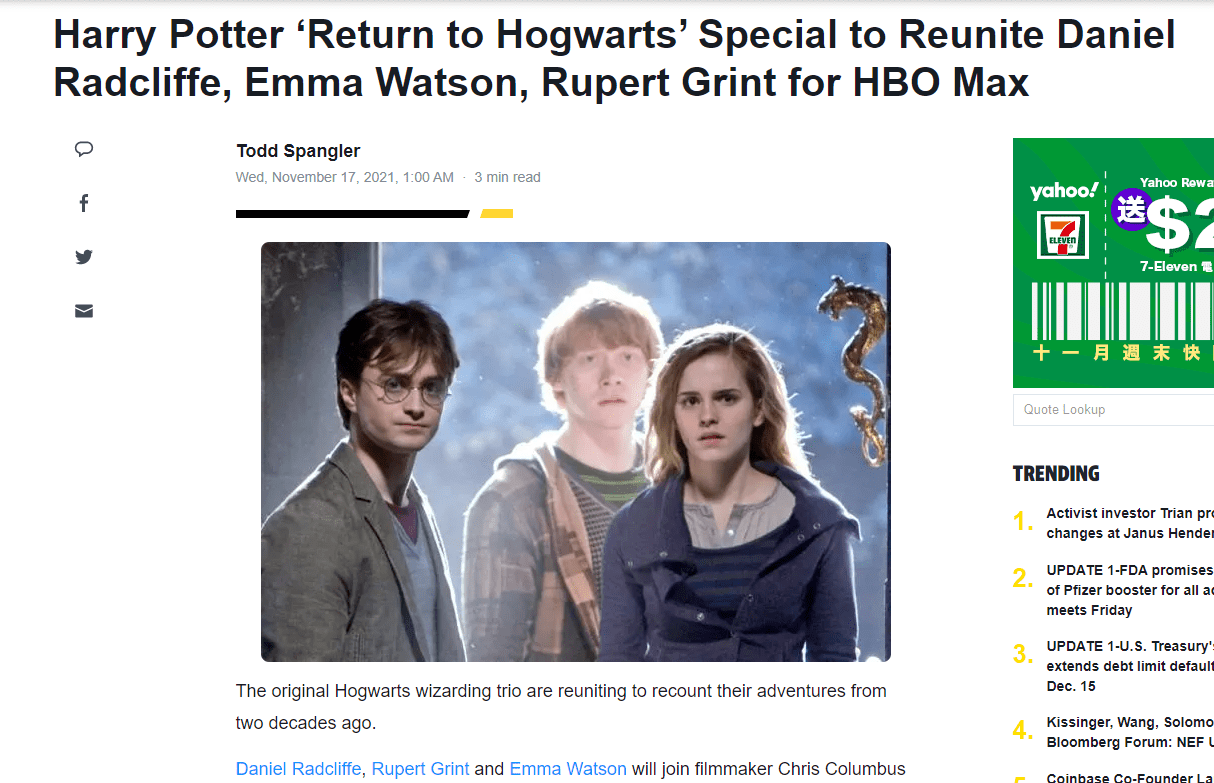Open trending story UPDATE 1-FDA promises

click(x=1130, y=590)
